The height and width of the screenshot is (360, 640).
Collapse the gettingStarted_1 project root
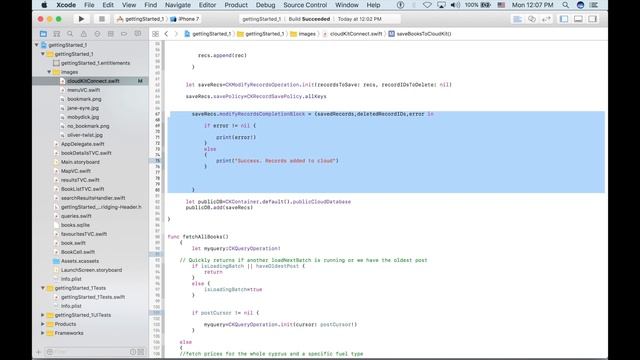[x=37, y=45]
